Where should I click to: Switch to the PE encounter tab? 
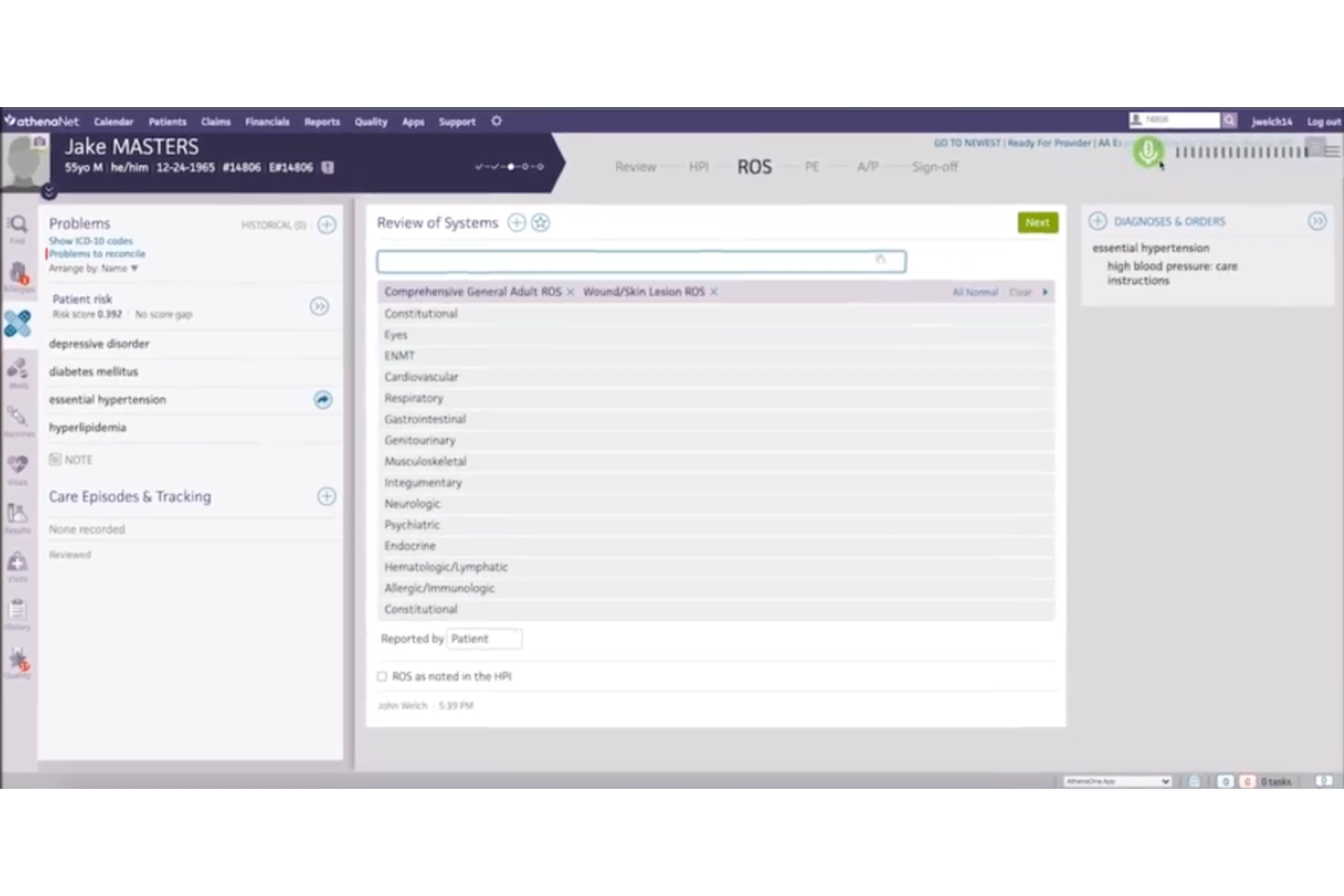811,167
